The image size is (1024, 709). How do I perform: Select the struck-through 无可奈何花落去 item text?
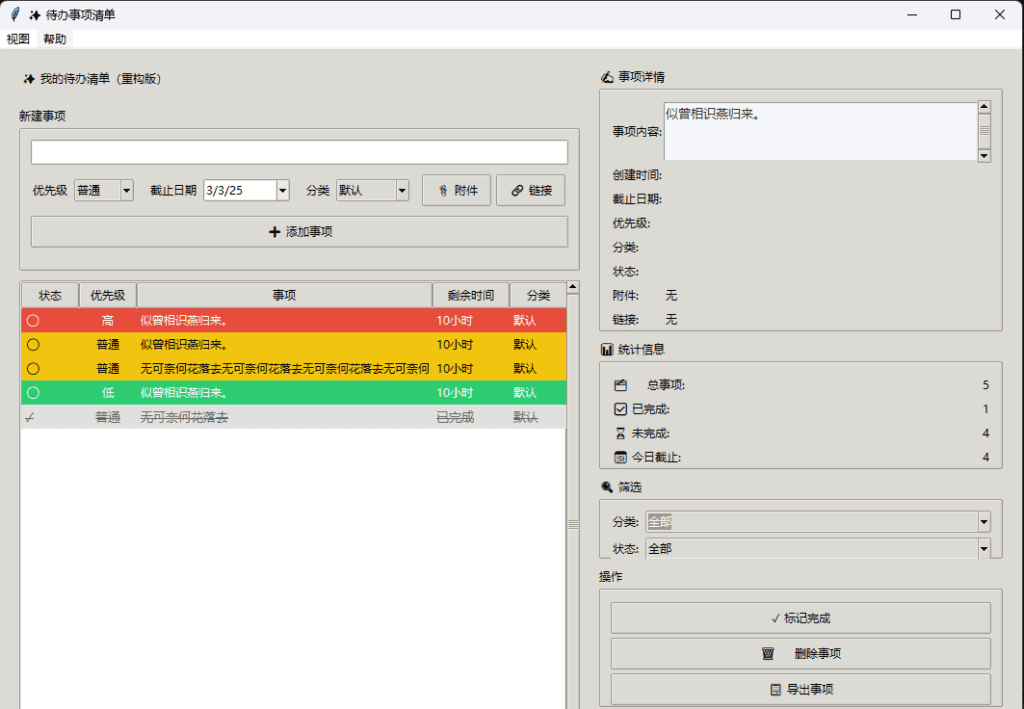coord(184,417)
